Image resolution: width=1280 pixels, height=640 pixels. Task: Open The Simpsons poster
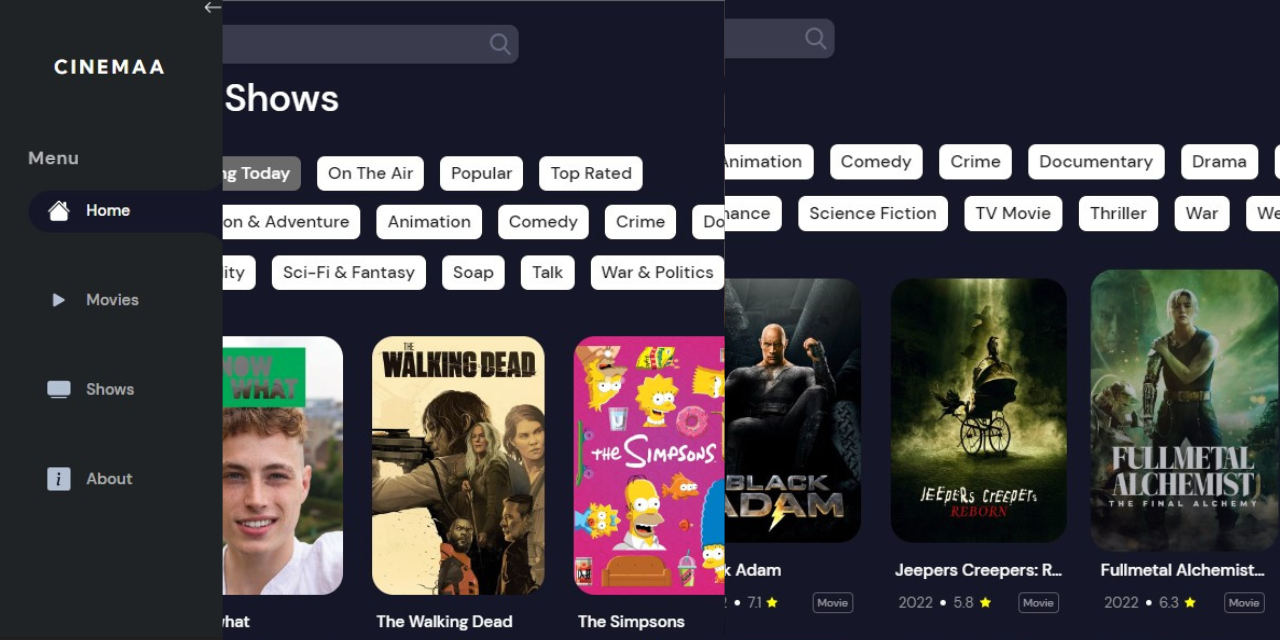649,466
